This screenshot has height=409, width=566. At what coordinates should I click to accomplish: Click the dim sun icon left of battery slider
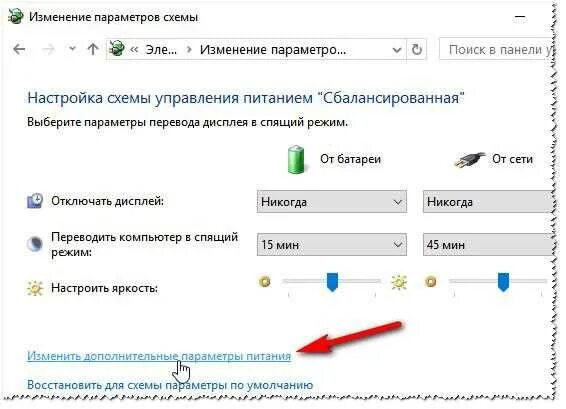pos(265,282)
